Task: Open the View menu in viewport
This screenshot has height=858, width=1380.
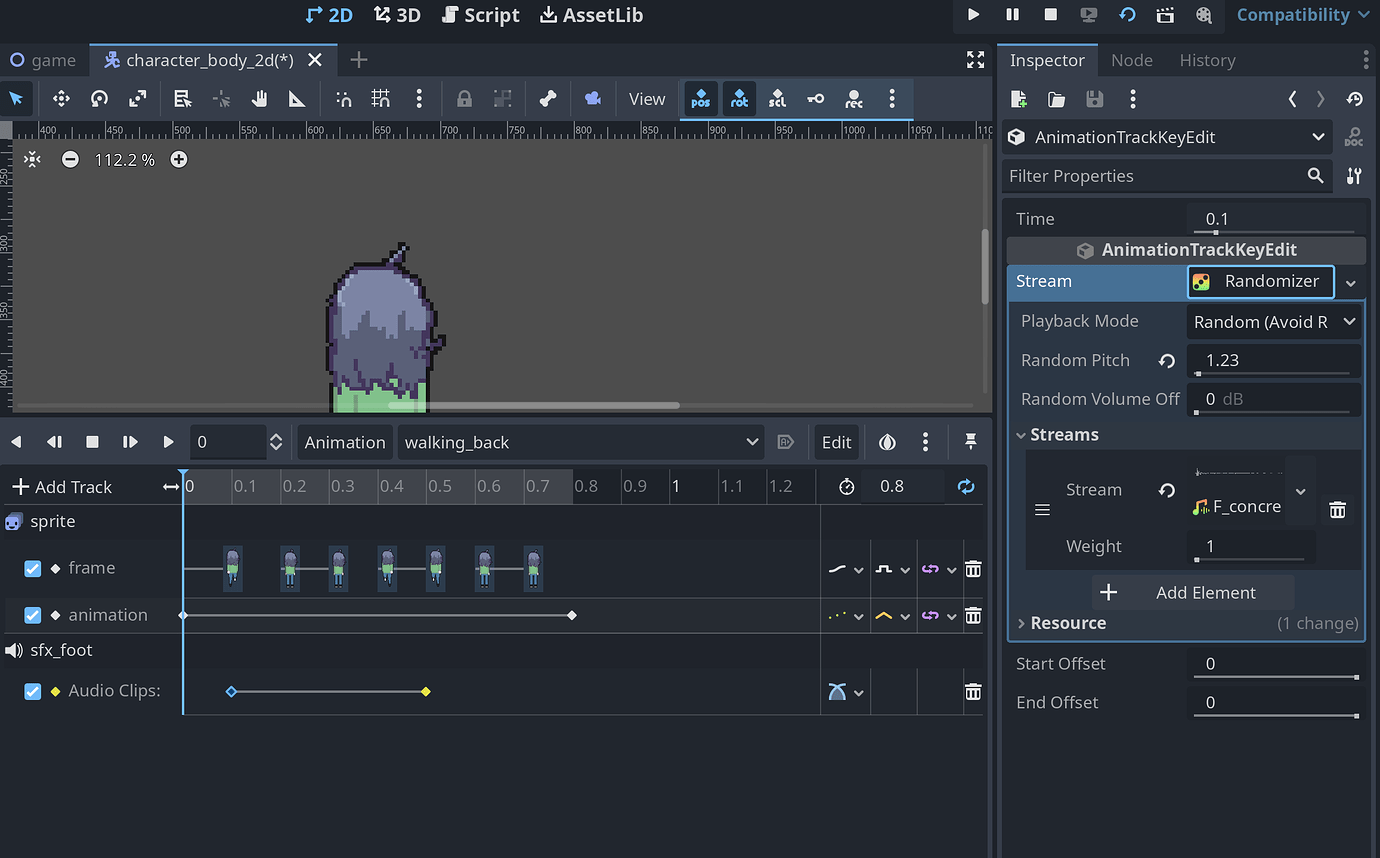Action: [647, 99]
